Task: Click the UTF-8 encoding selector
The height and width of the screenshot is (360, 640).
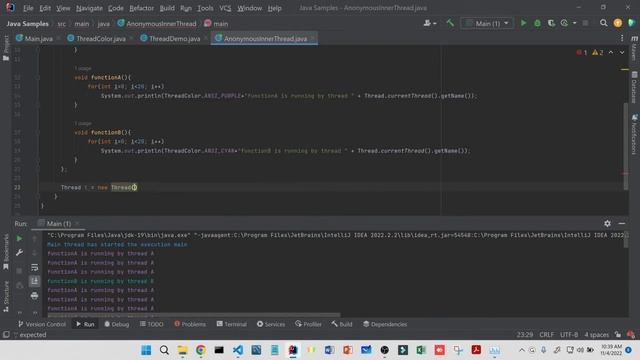Action: click(569, 335)
